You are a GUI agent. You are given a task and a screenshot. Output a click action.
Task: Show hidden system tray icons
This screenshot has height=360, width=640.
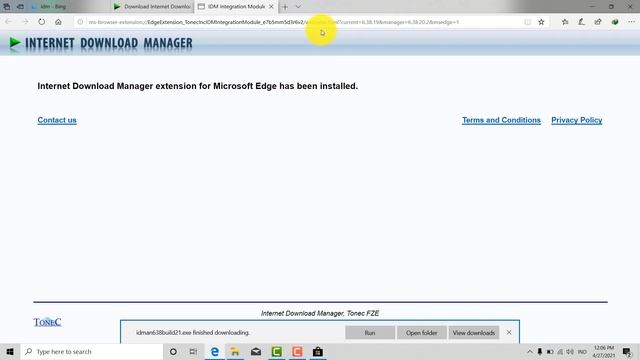529,351
